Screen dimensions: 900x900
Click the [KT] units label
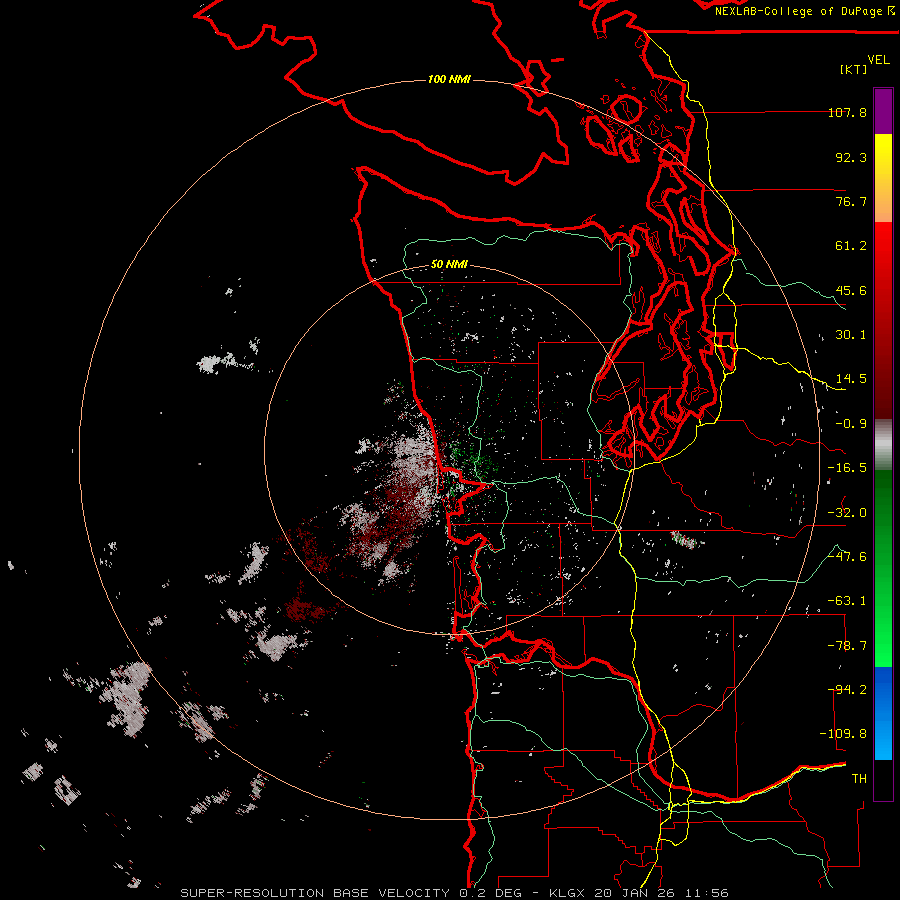point(854,69)
